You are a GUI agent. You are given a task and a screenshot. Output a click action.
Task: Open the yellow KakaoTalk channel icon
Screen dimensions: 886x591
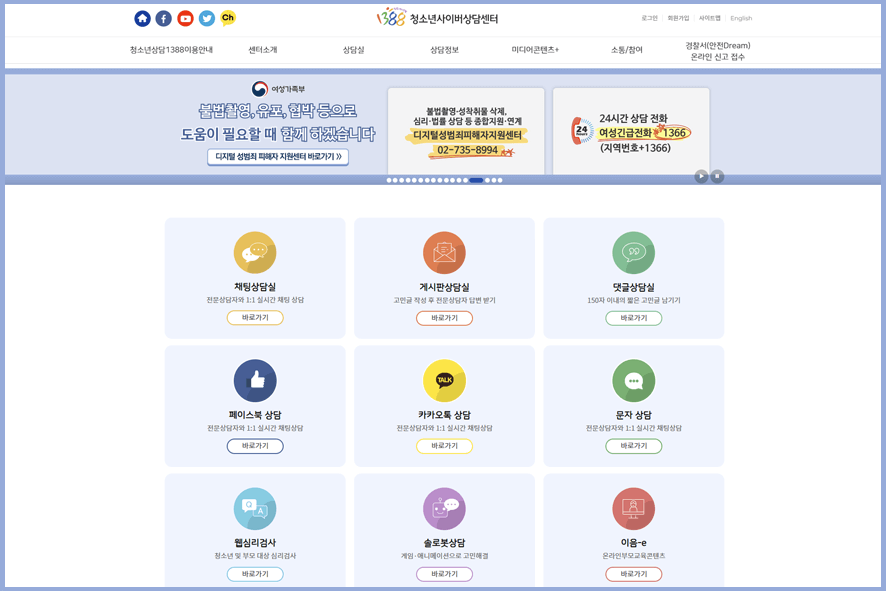tap(228, 18)
